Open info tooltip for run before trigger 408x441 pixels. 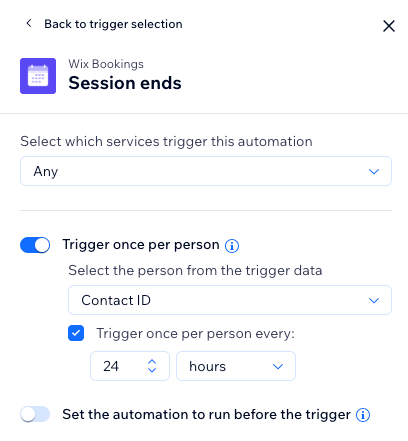pyautogui.click(x=363, y=415)
